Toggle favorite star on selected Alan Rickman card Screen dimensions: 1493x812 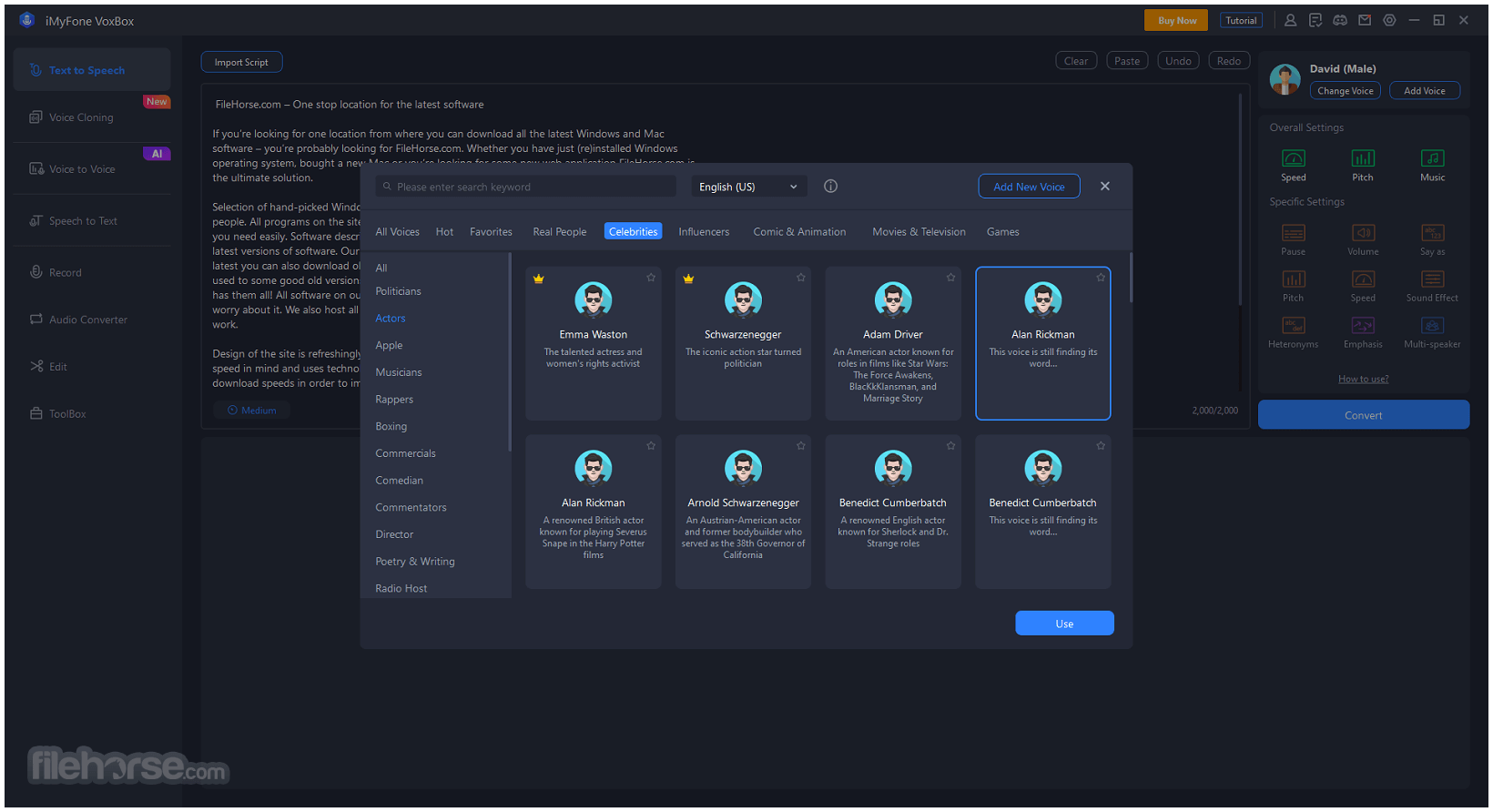click(x=1101, y=278)
